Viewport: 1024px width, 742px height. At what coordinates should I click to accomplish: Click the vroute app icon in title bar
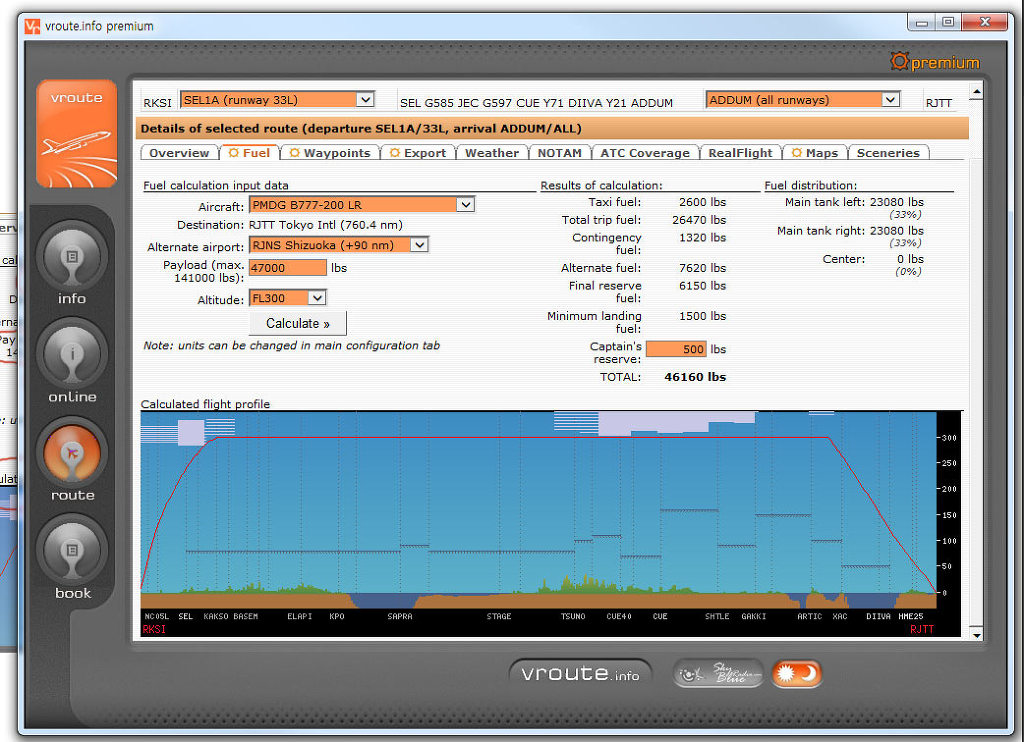[32, 26]
